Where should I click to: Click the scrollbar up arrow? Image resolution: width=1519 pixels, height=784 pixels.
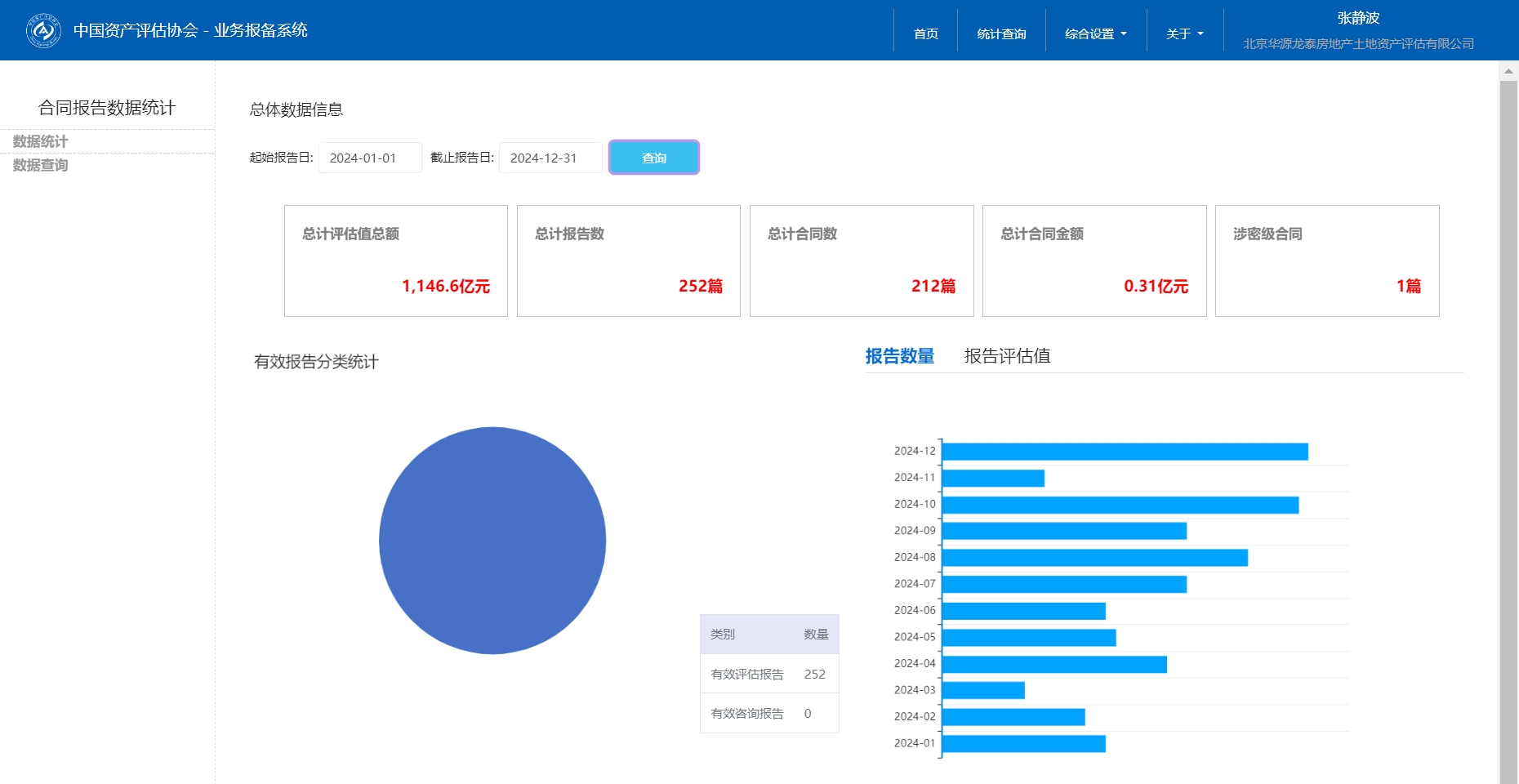pos(1508,71)
